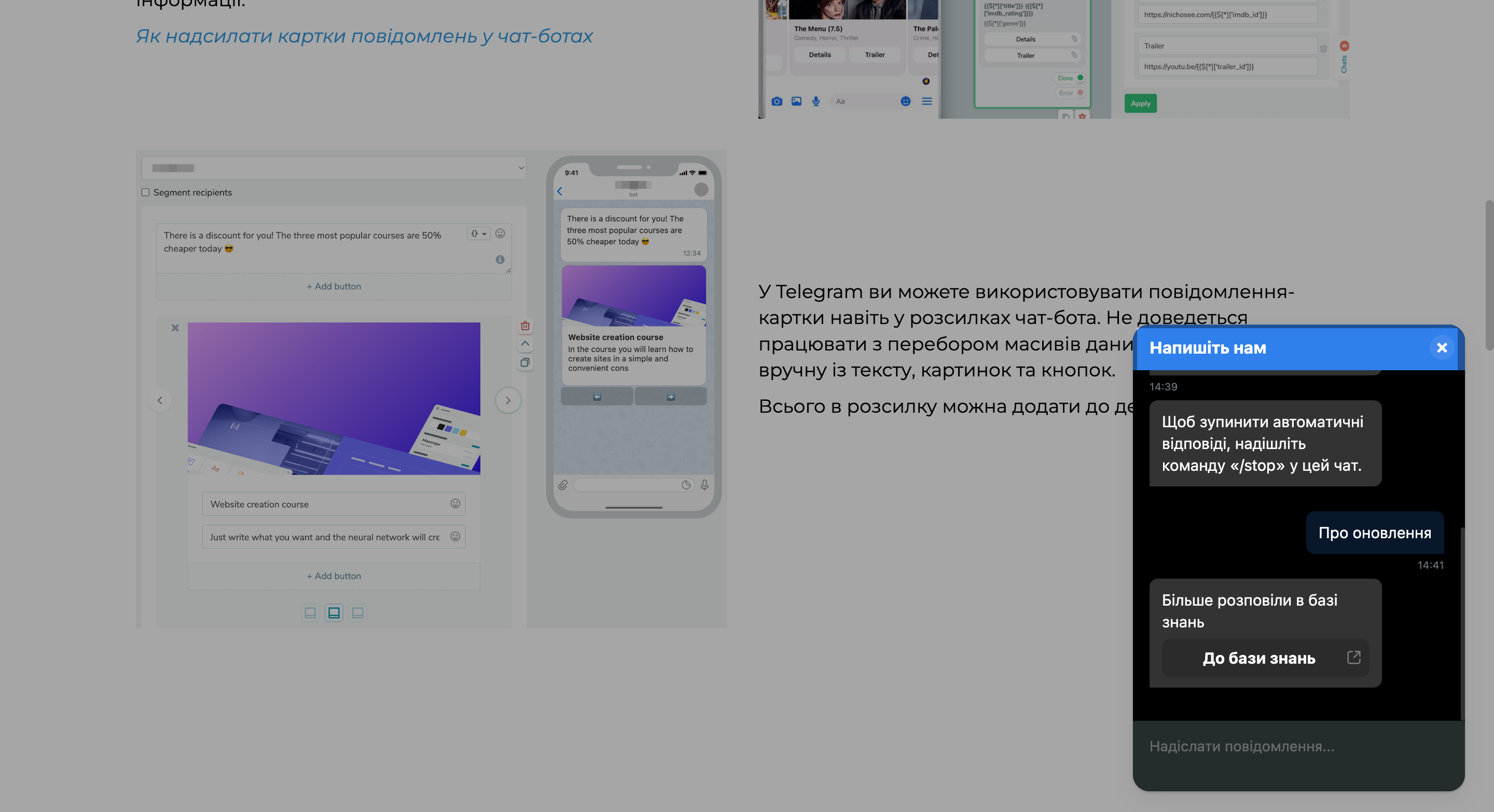This screenshot has height=812, width=1494.
Task: Select the left image layout option
Action: pyautogui.click(x=310, y=612)
